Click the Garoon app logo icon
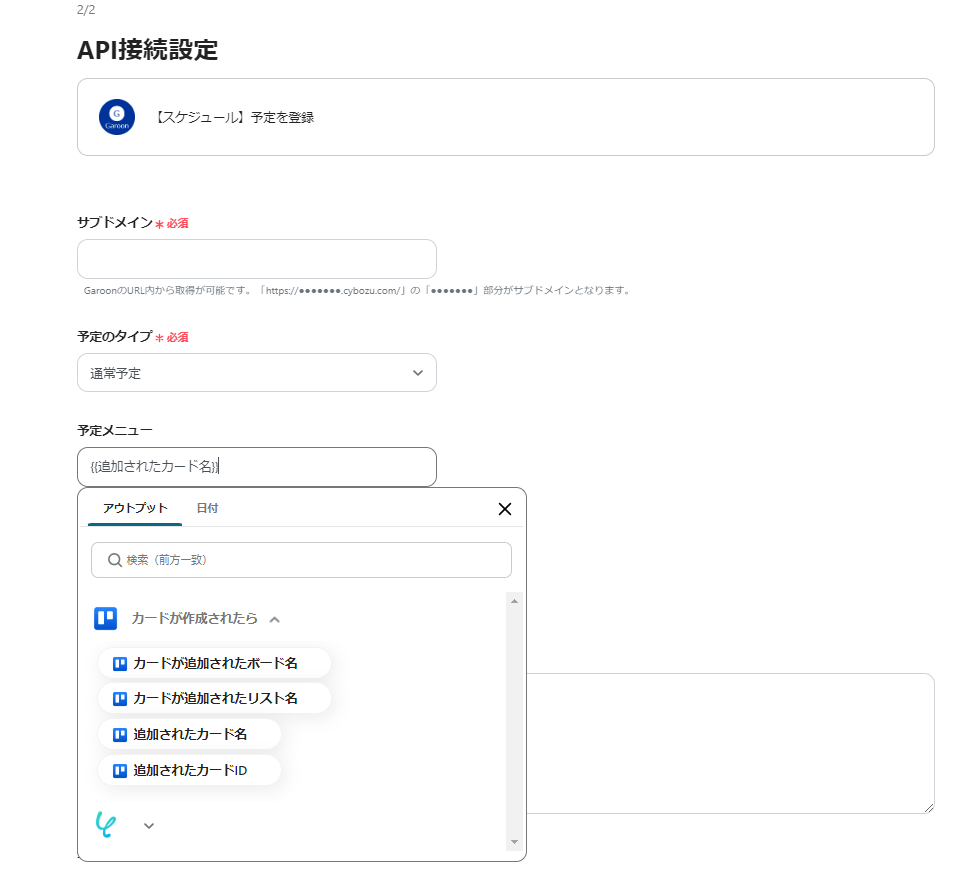Viewport: 967px width, 869px height. pyautogui.click(x=117, y=117)
